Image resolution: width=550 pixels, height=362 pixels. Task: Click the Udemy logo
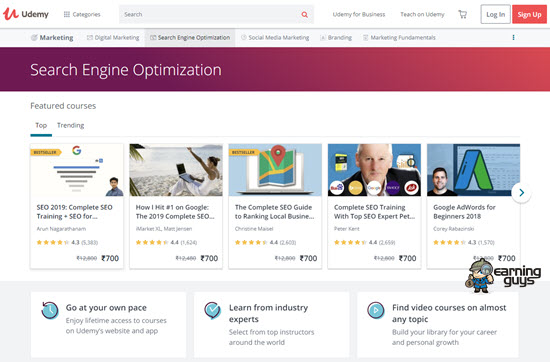[x=26, y=14]
